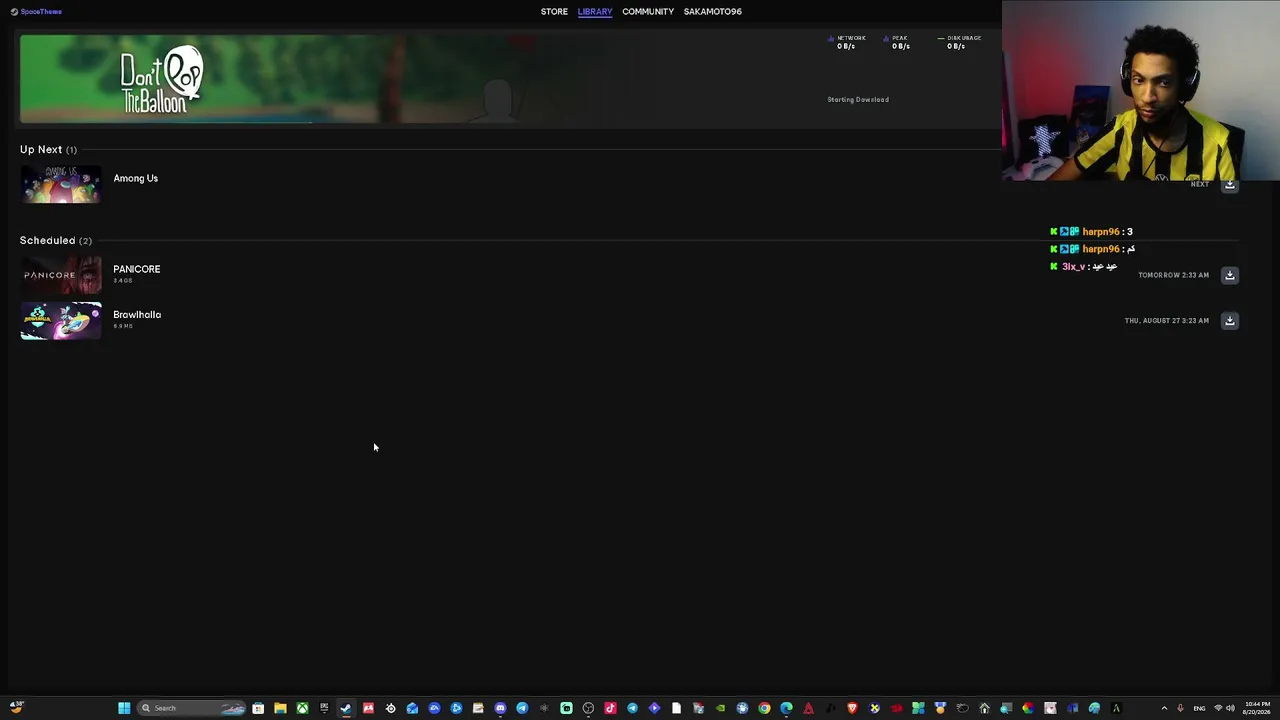1280x720 pixels.
Task: Click the taskbar Search box
Action: 192,708
